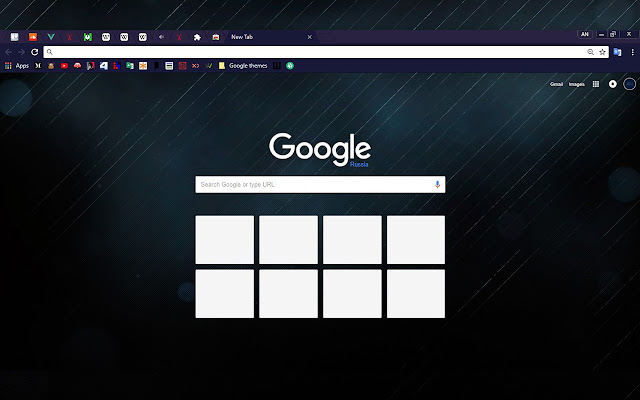Open the first tile in bottom row
This screenshot has height=400, width=640.
pos(224,293)
